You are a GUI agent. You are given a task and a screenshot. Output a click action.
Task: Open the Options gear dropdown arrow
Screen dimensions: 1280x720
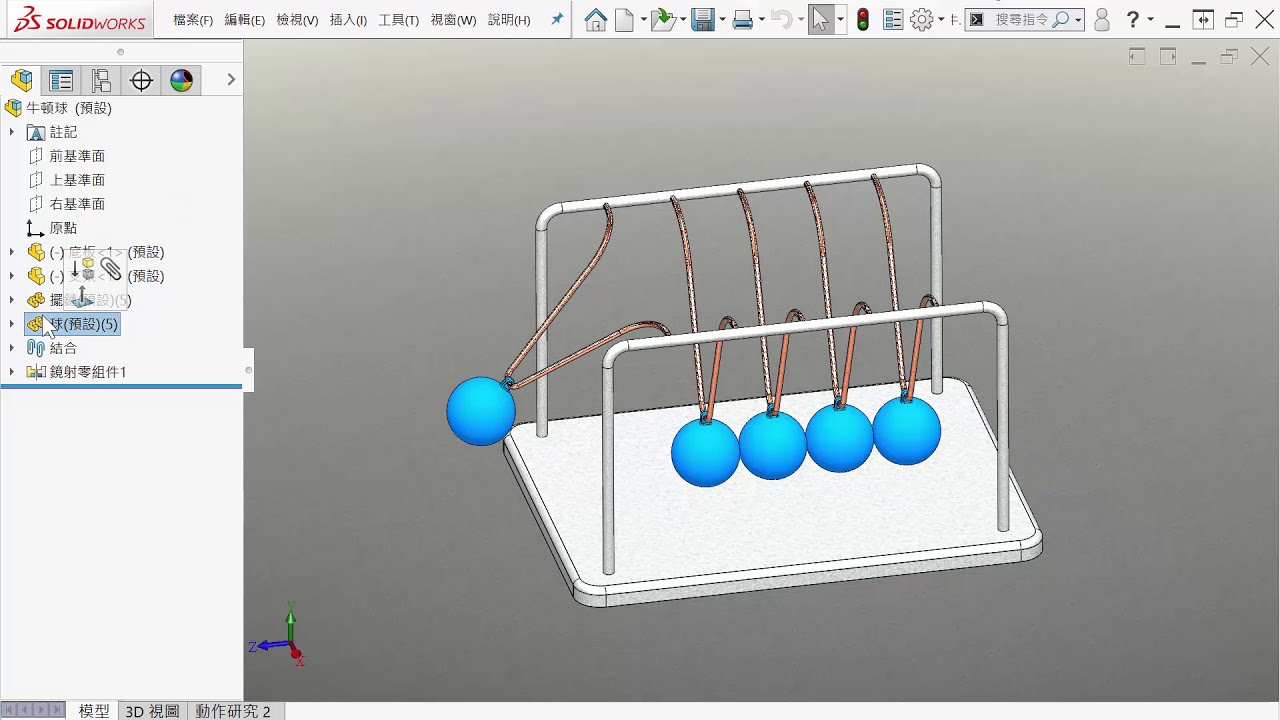tap(941, 20)
